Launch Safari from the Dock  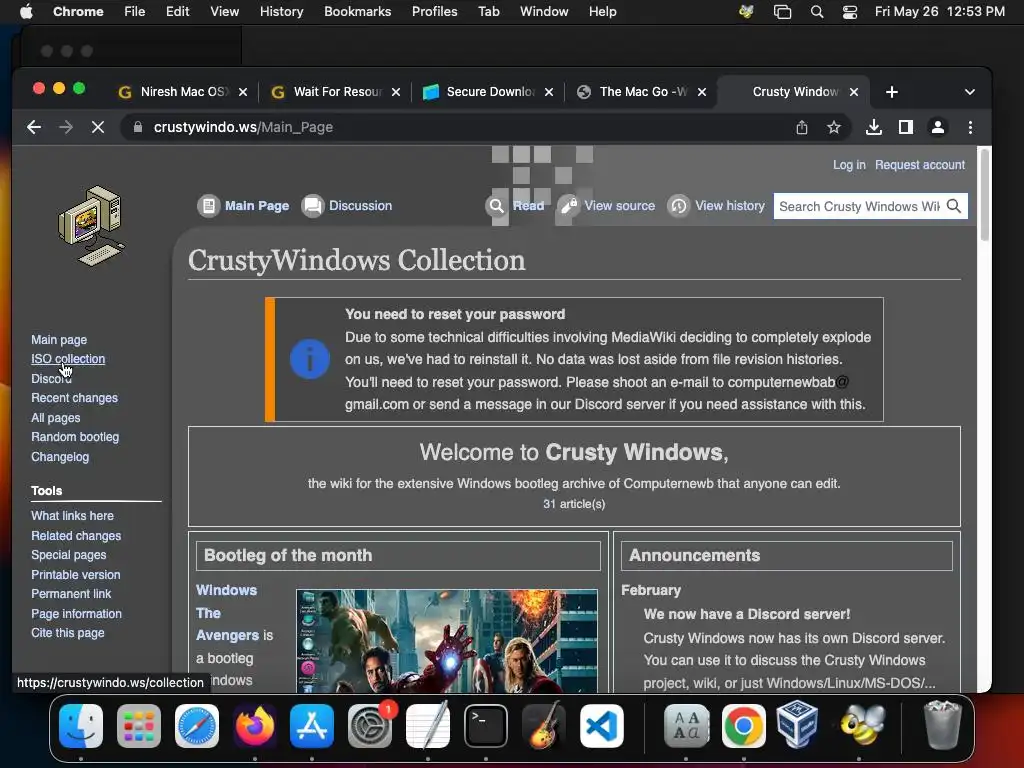(x=197, y=726)
